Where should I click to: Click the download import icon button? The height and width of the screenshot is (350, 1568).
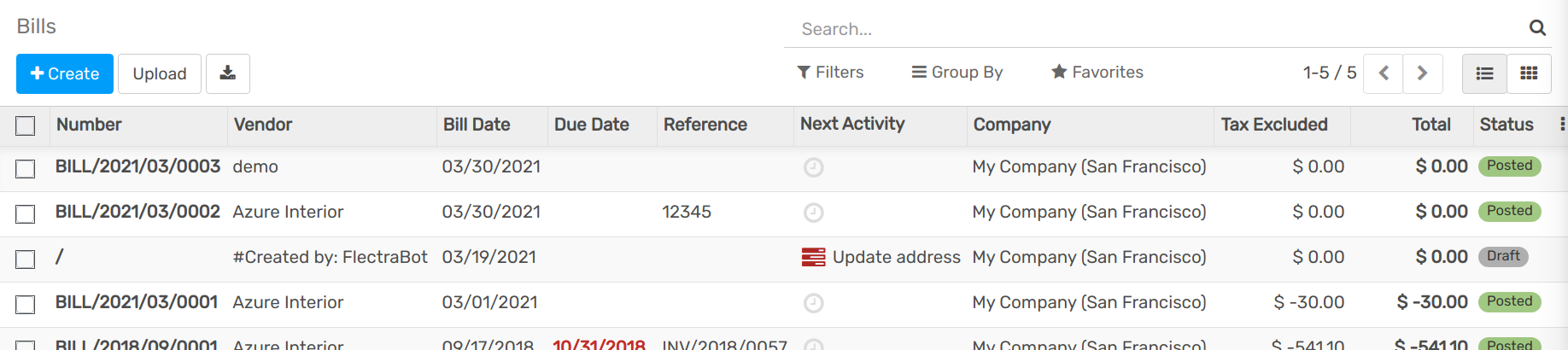tap(227, 73)
